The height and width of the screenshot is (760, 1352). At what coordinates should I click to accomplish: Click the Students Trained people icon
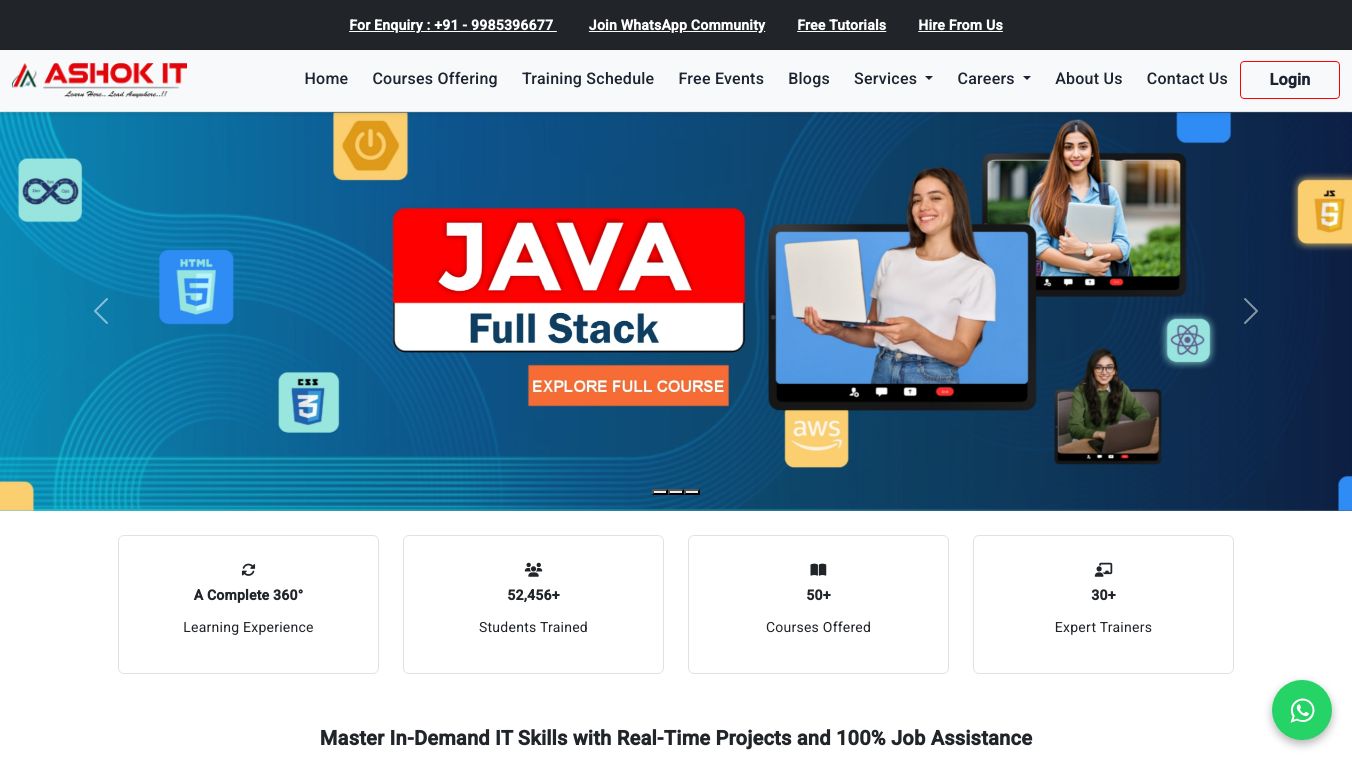(x=533, y=570)
